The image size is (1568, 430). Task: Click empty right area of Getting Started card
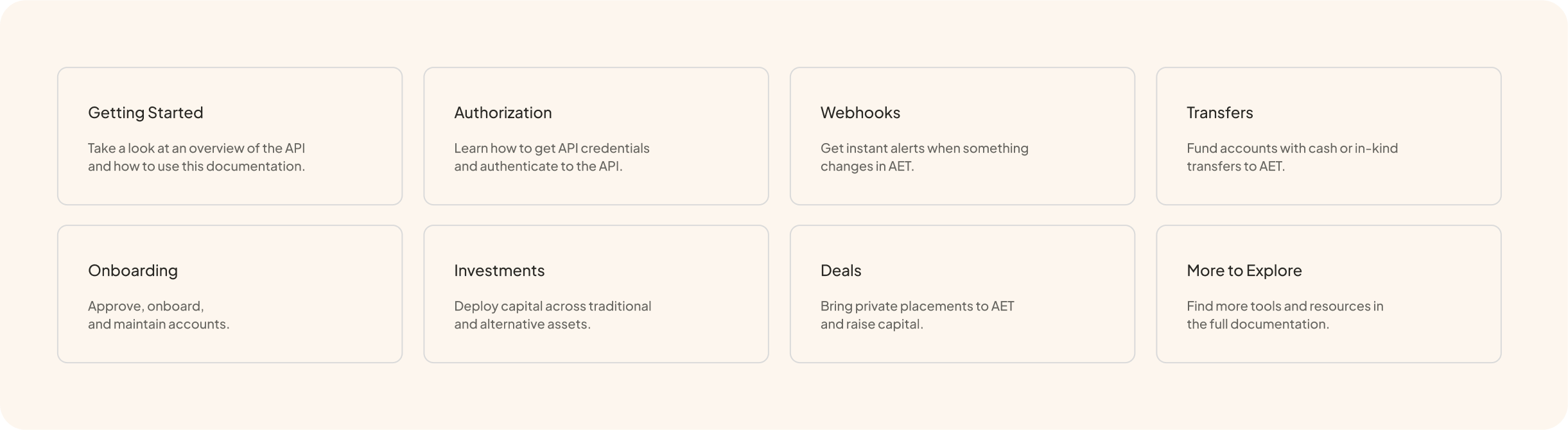pyautogui.click(x=360, y=136)
